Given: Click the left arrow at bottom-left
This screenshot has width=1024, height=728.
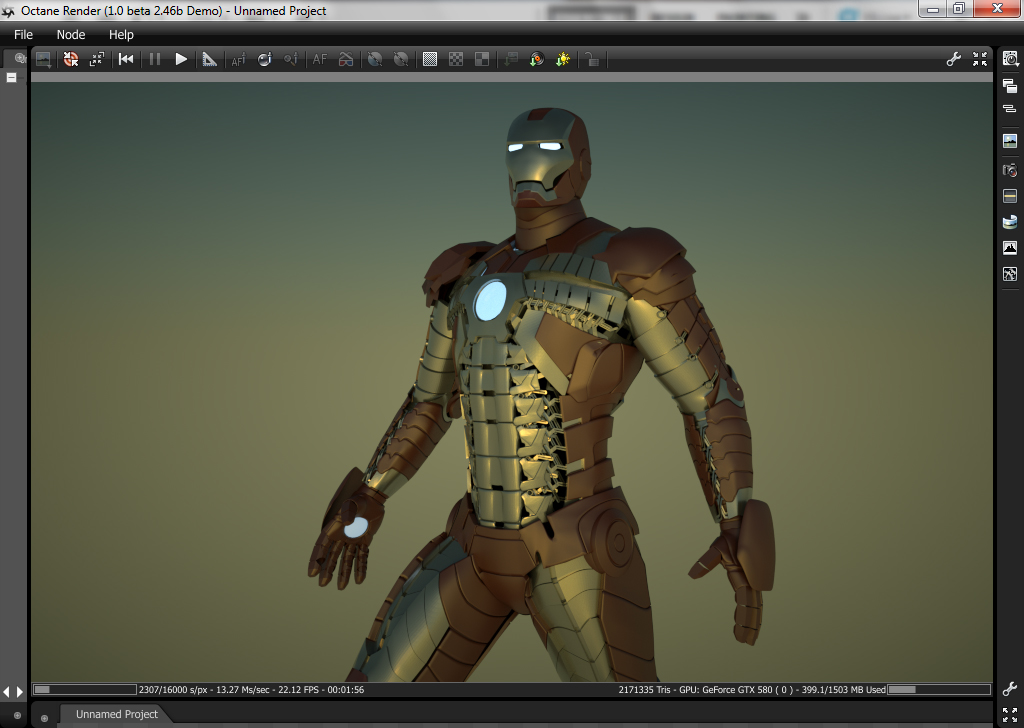Looking at the screenshot, I should 7,691.
